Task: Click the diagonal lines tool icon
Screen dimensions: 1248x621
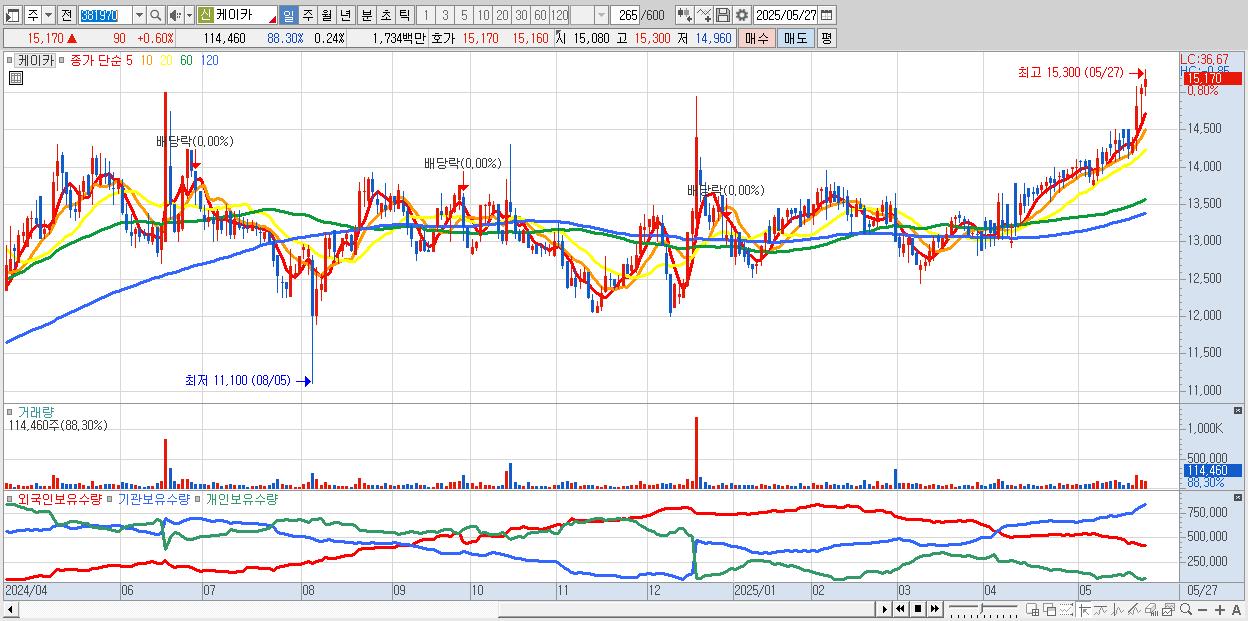Action: point(1134,609)
